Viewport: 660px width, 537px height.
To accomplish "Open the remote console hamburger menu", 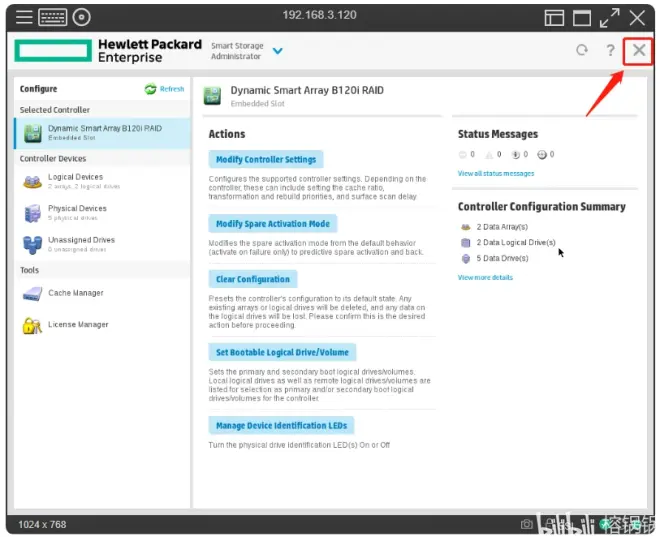I will 24,17.
